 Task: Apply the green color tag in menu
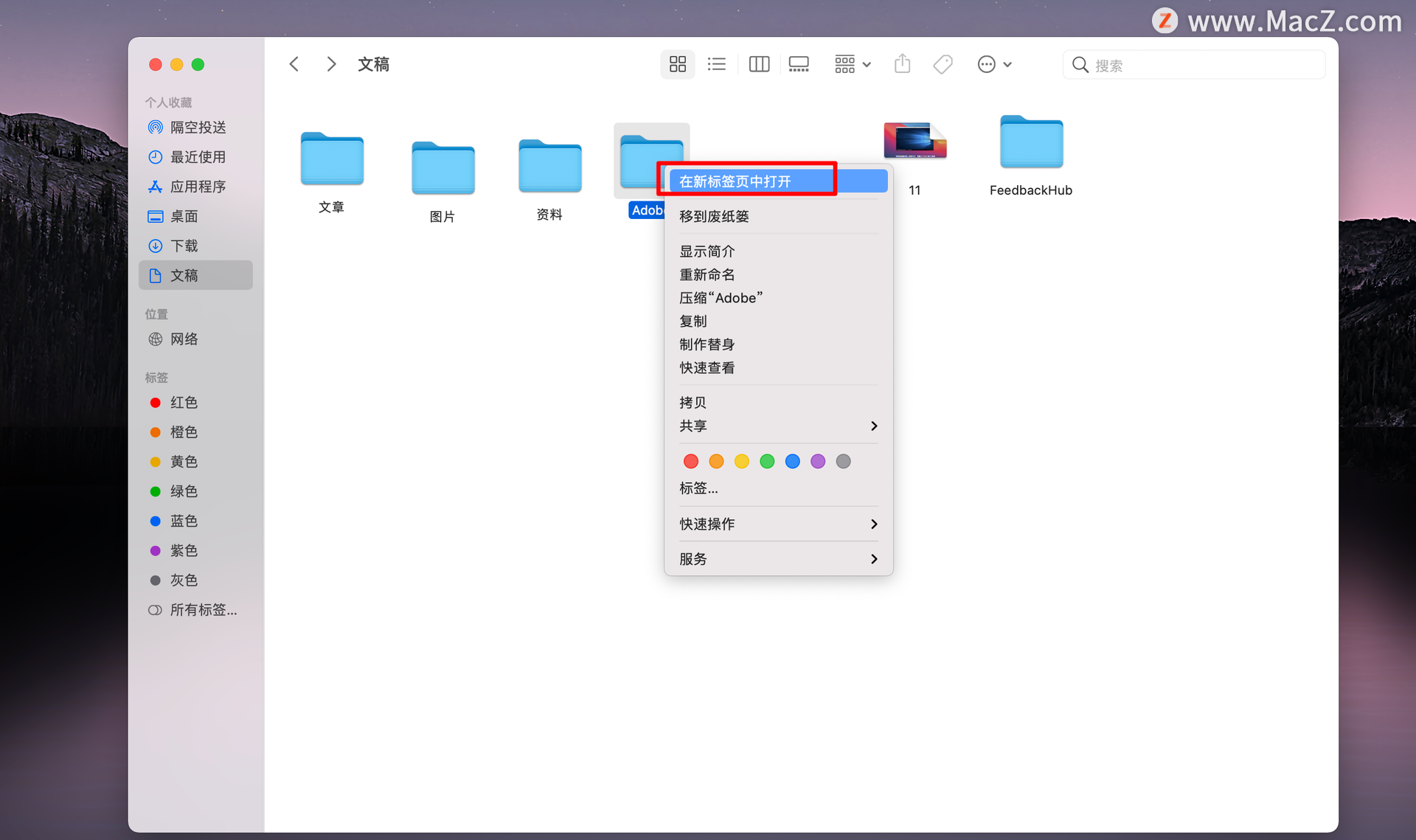767,462
